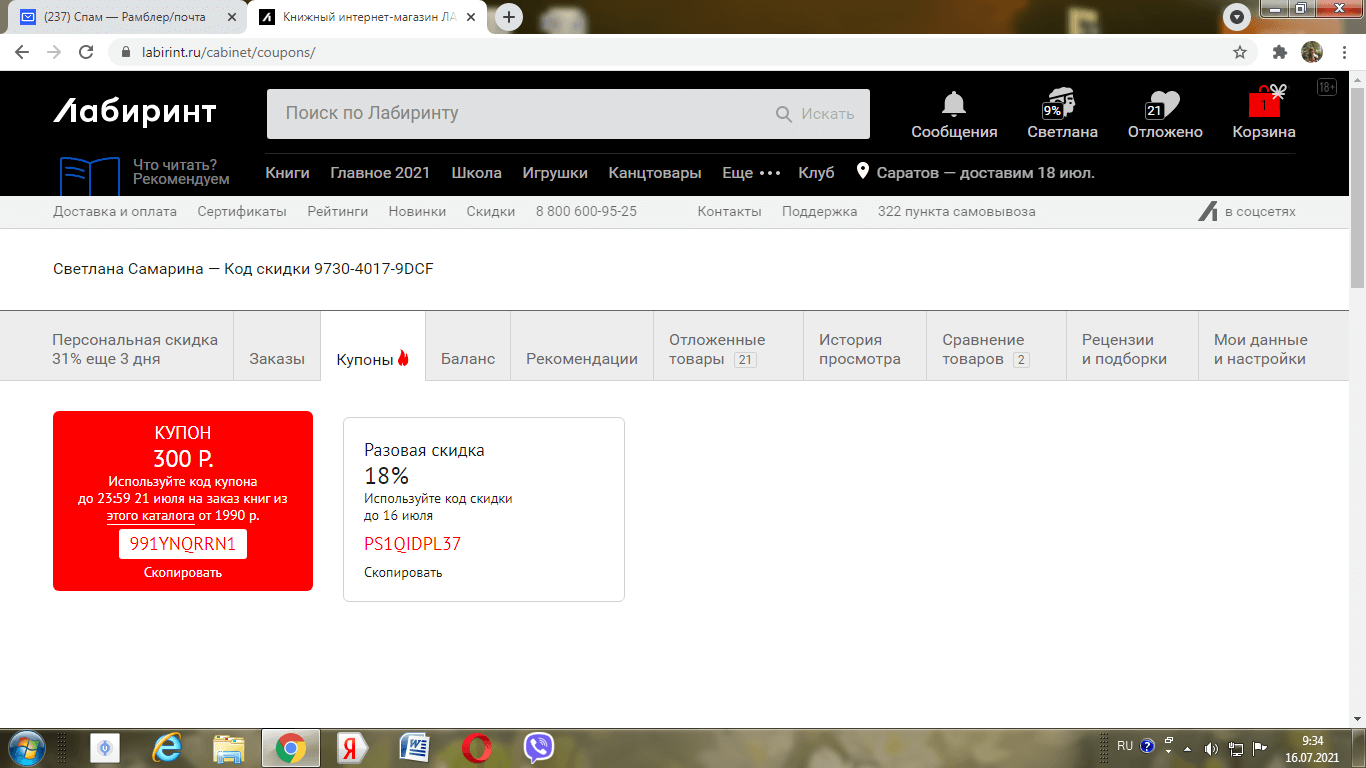Open file explorer folder in taskbar
The width and height of the screenshot is (1366, 768).
229,747
